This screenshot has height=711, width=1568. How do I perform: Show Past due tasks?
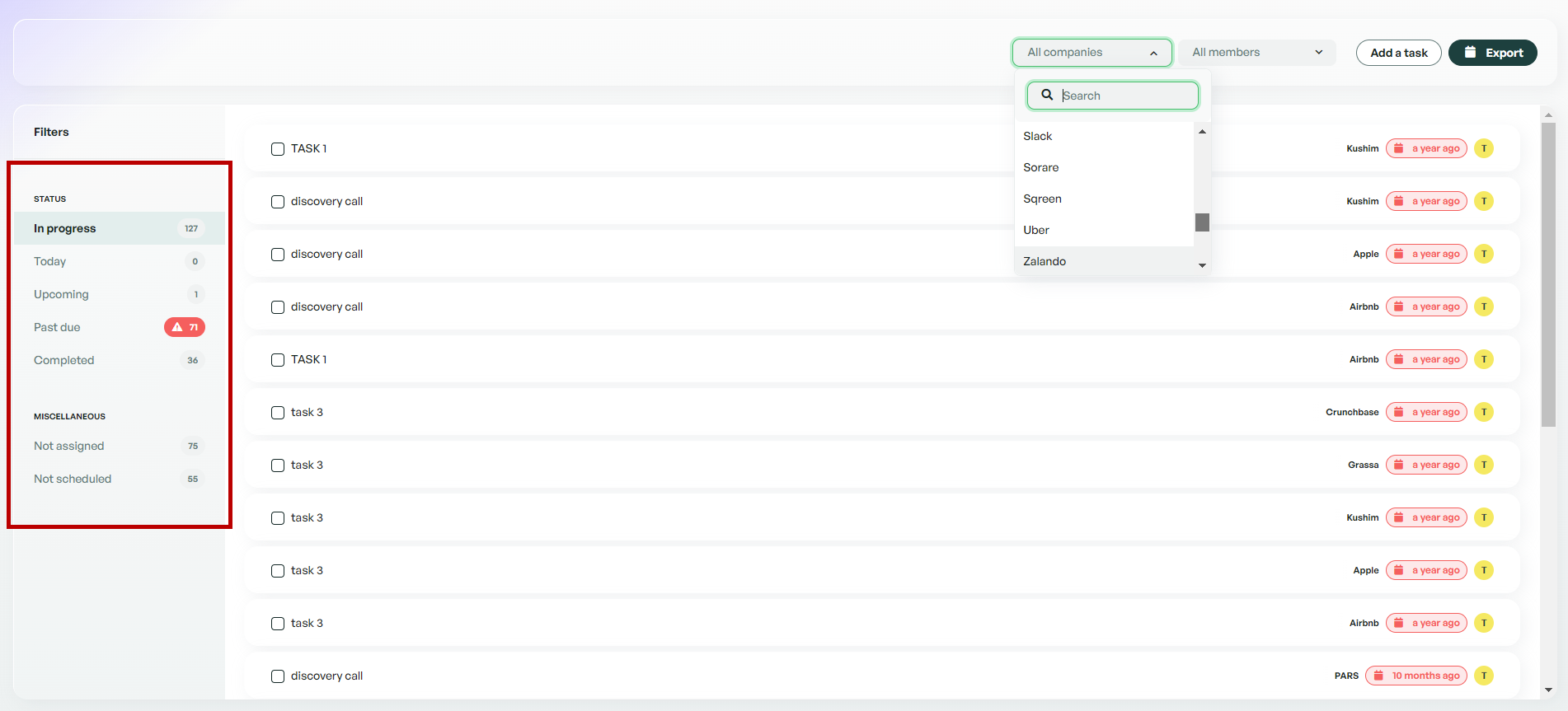[x=120, y=327]
